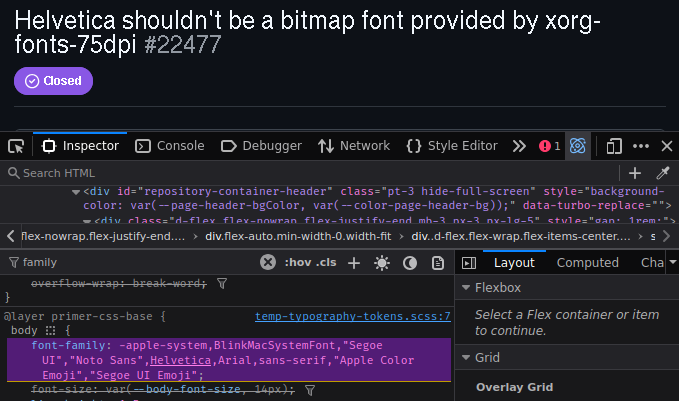Toggle dark color scheme simulation
The image size is (679, 401).
coord(409,263)
